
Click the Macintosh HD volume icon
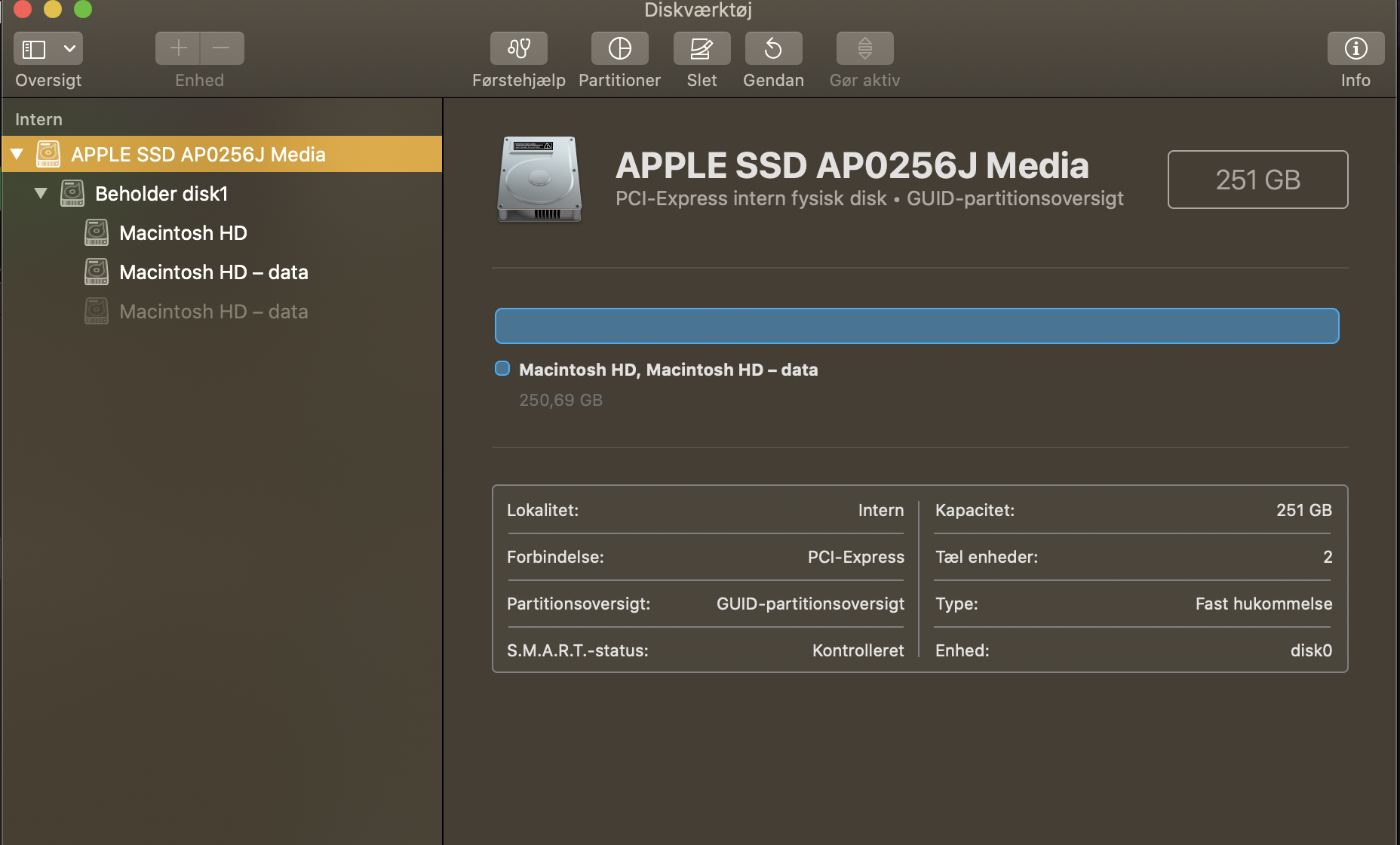97,232
